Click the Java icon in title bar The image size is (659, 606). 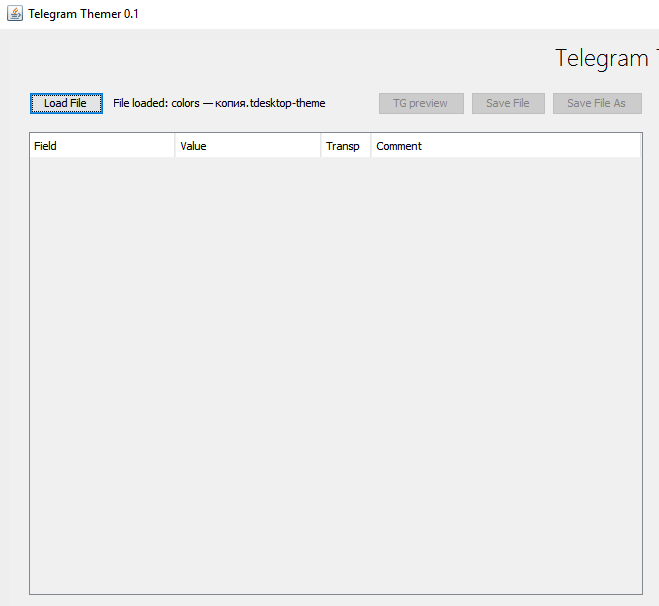pos(15,13)
